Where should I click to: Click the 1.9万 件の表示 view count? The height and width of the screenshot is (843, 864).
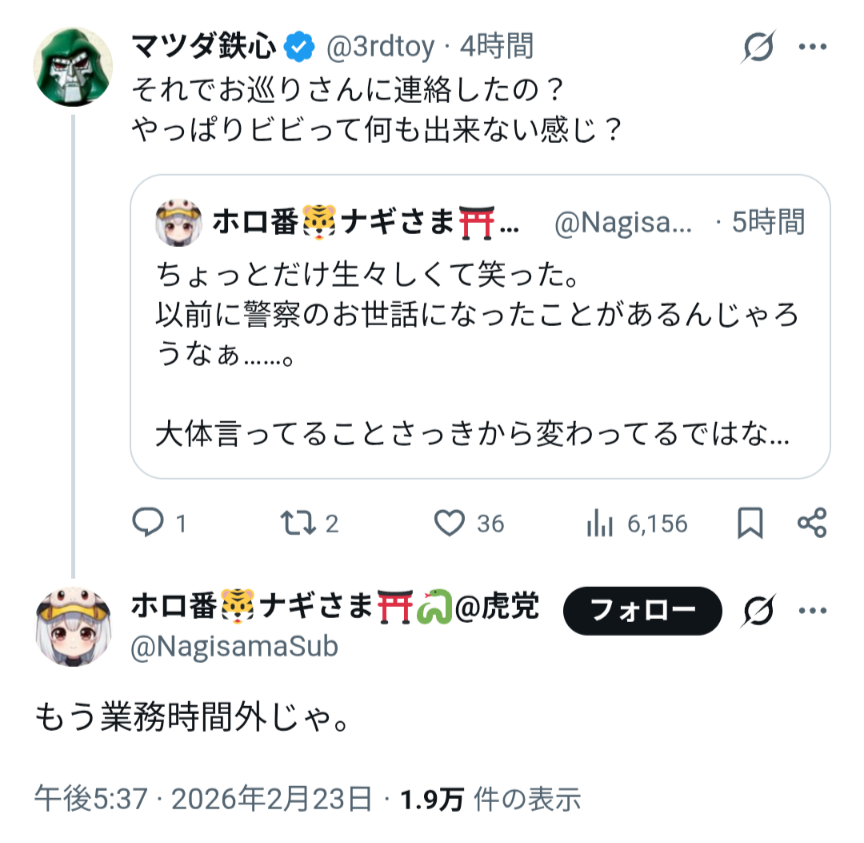490,799
